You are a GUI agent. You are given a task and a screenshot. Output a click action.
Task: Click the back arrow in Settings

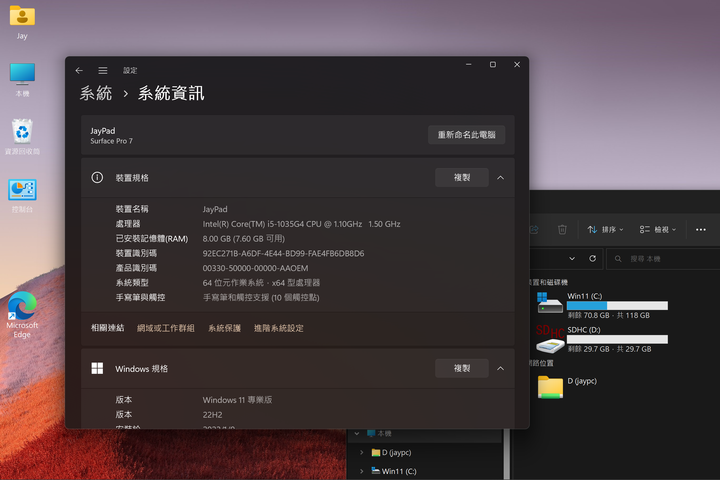click(79, 70)
